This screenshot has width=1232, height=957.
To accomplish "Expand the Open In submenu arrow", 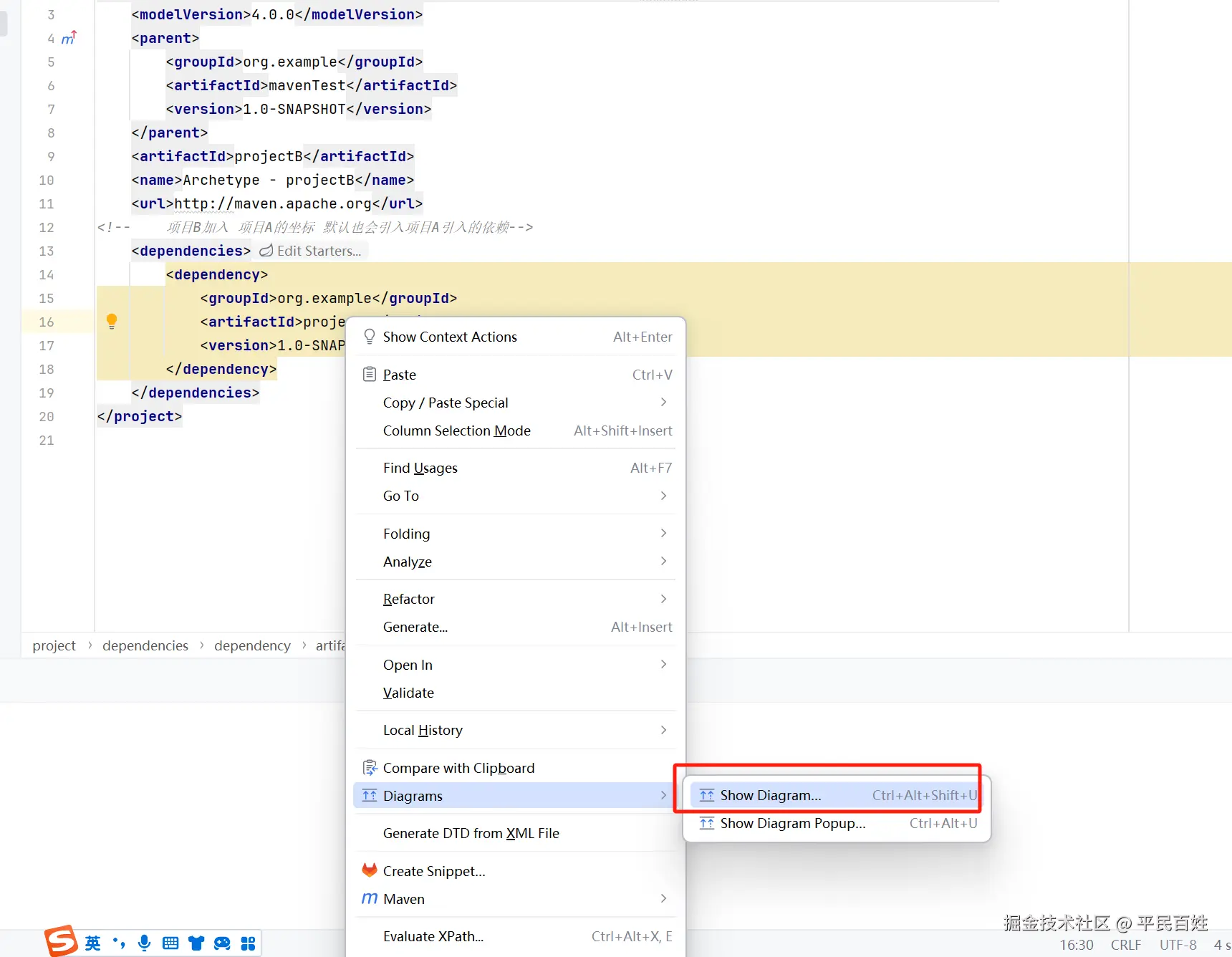I will tap(664, 665).
